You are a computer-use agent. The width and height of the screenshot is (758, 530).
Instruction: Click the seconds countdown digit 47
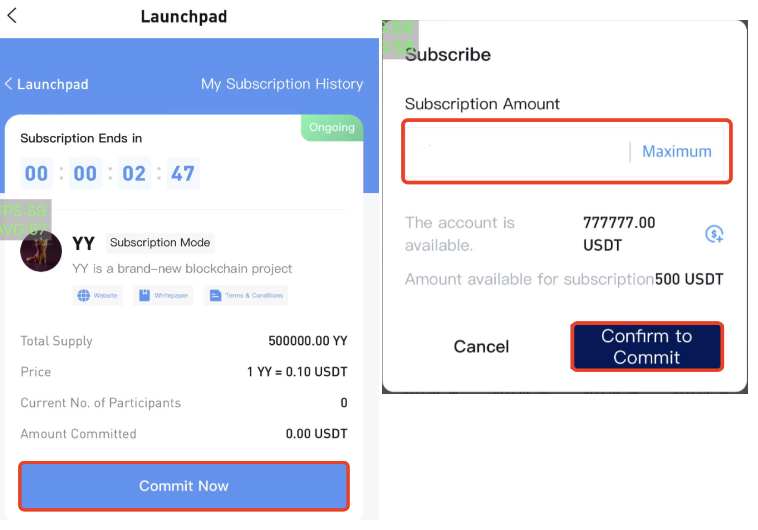pos(183,173)
